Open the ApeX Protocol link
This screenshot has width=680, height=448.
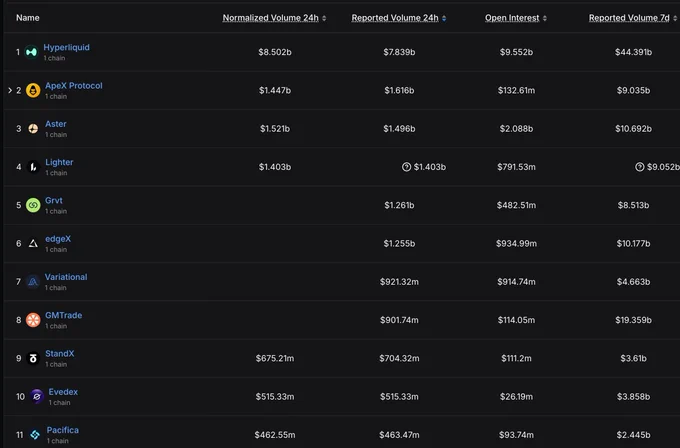74,85
